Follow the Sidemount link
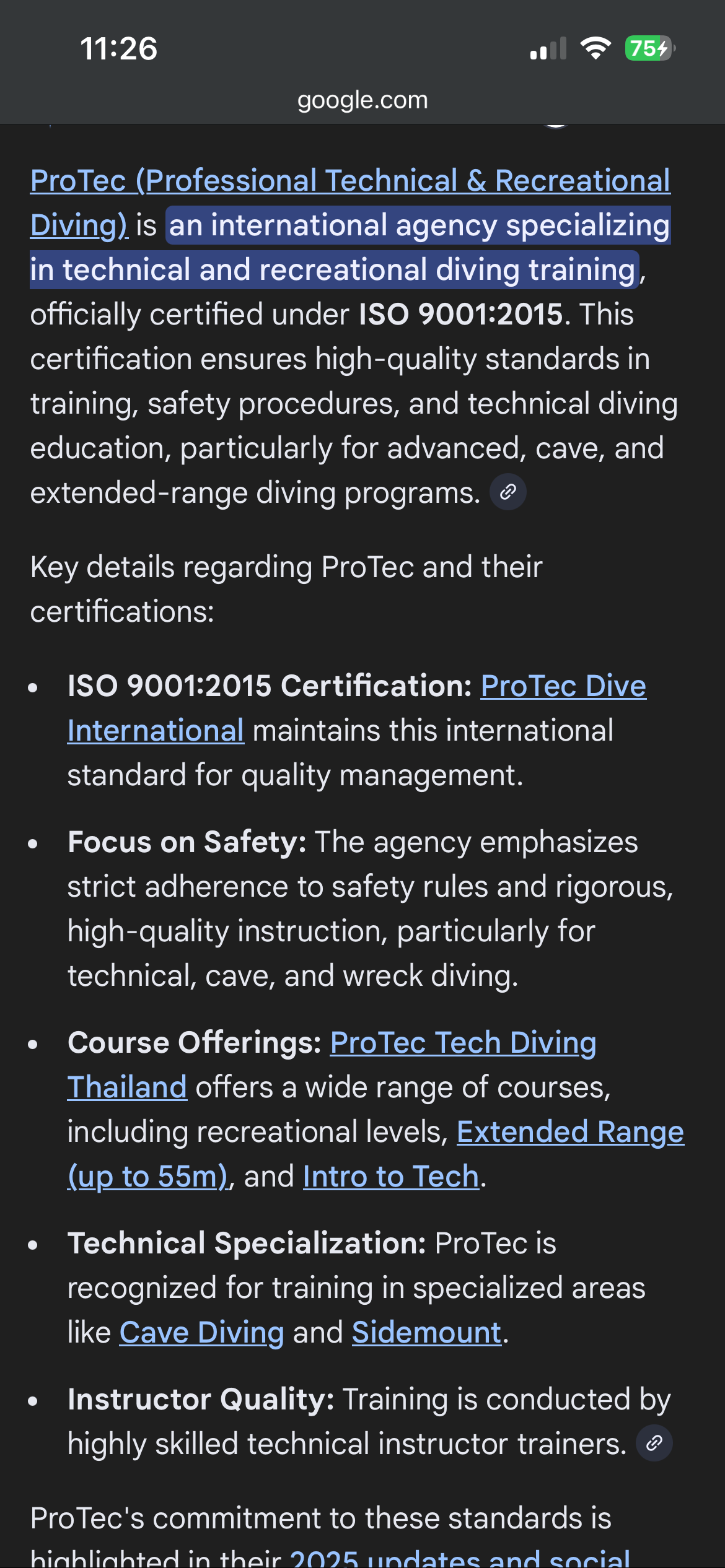Viewport: 725px width, 1568px height. 426,1333
